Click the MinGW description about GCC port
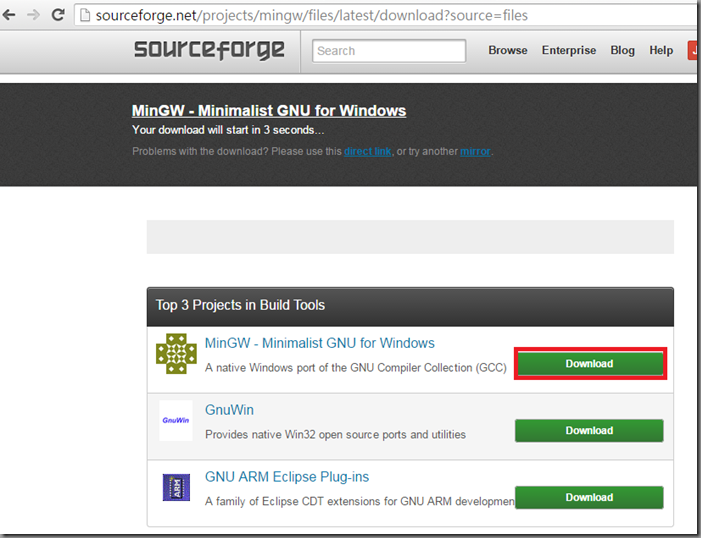The height and width of the screenshot is (538, 701). pos(355,368)
